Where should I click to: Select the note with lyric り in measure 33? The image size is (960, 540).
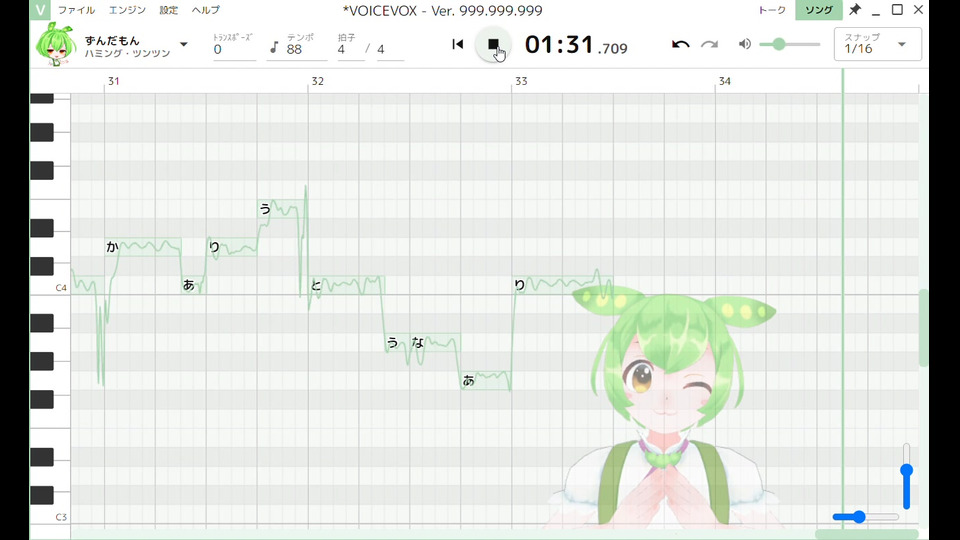coord(562,285)
